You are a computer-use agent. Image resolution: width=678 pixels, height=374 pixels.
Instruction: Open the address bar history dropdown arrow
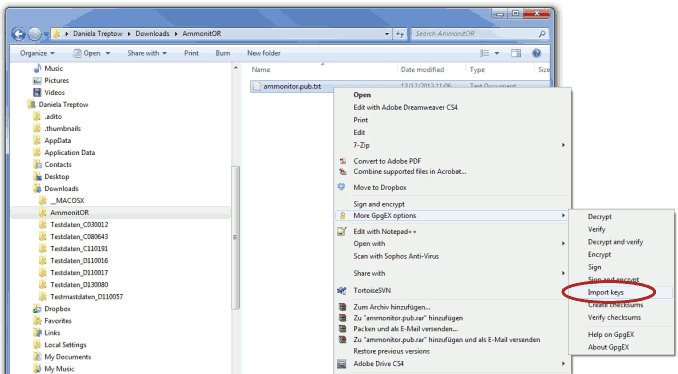point(387,34)
